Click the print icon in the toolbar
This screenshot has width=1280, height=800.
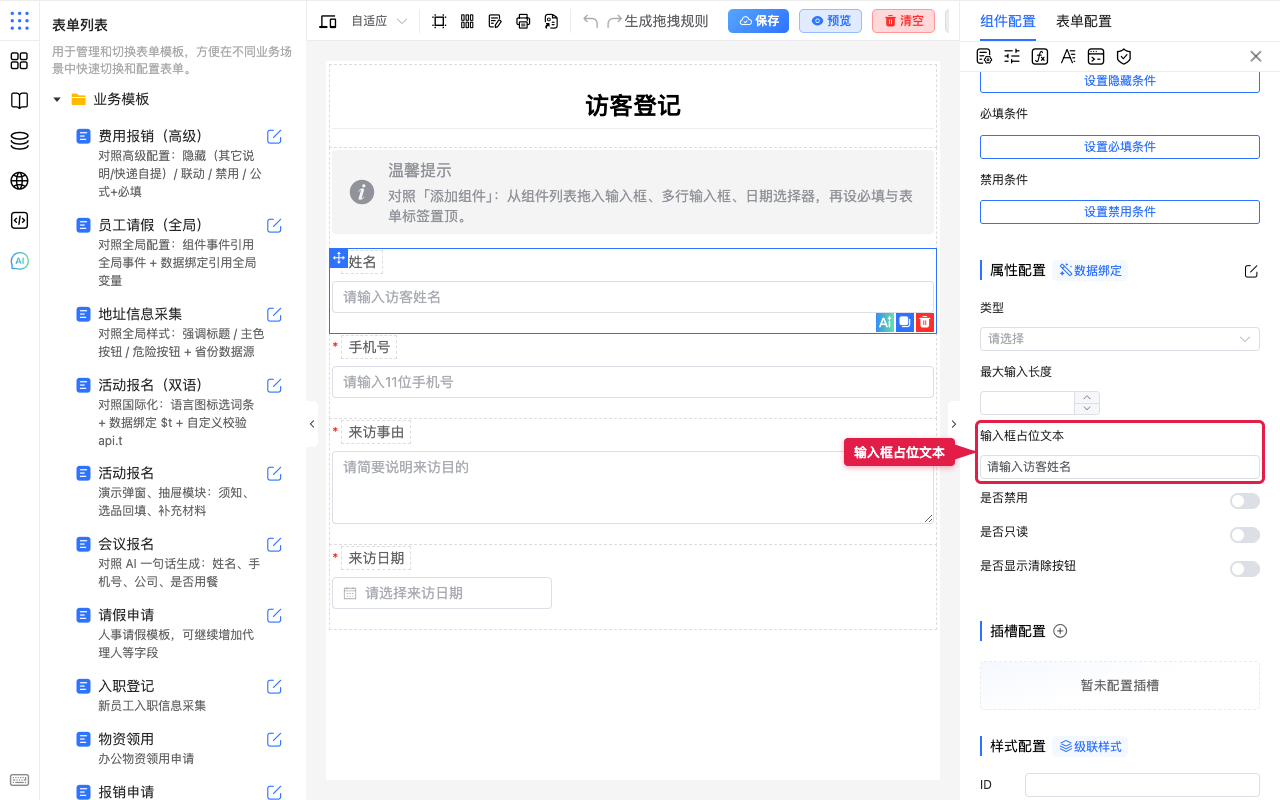click(x=523, y=21)
